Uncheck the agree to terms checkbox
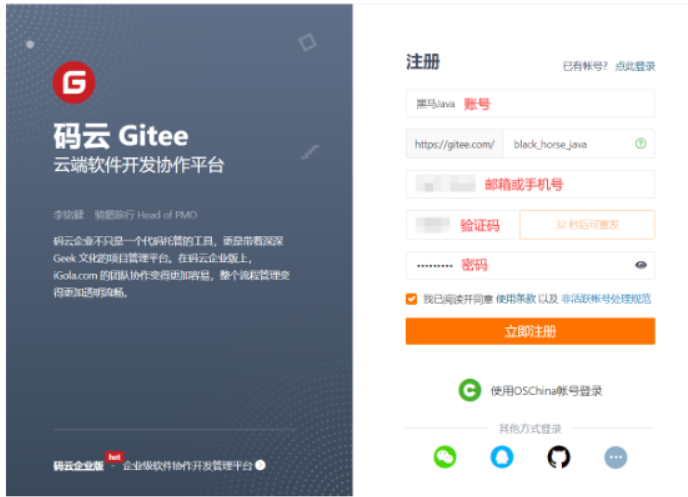 point(411,299)
